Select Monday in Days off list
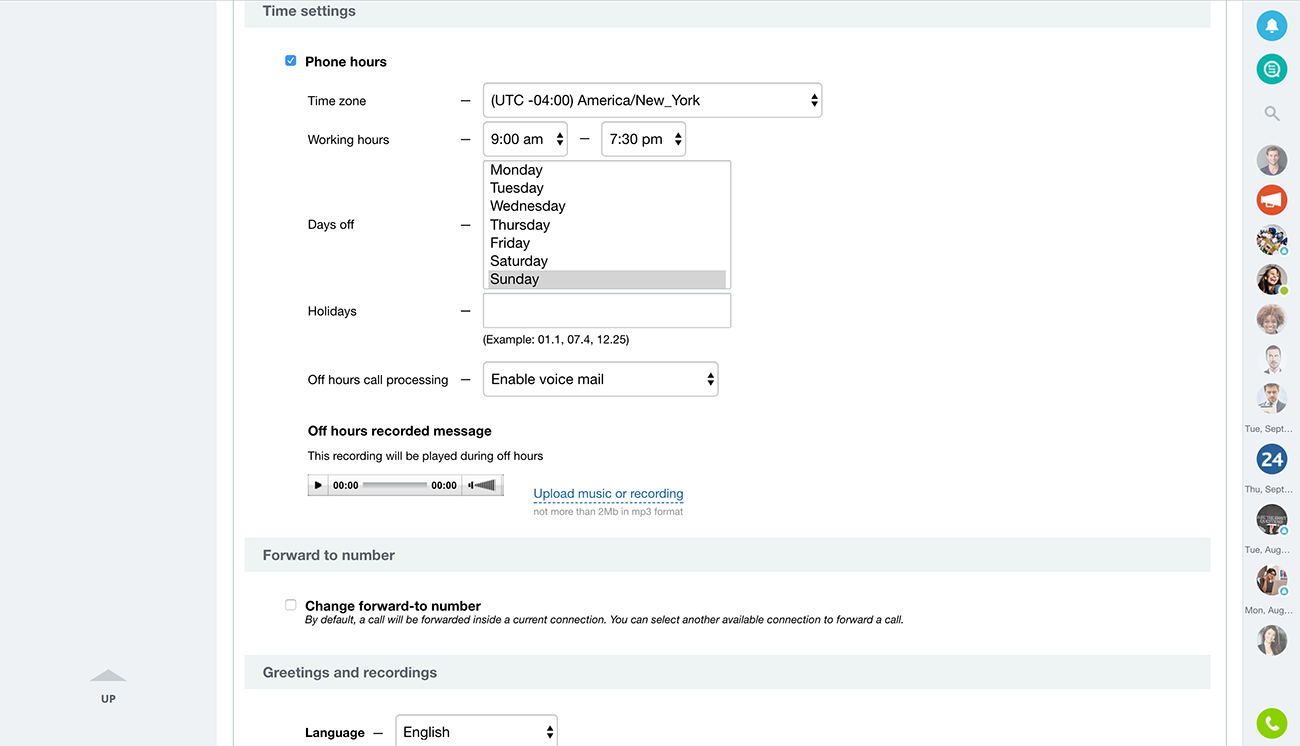Screen dimensions: 1300x746 (516, 170)
